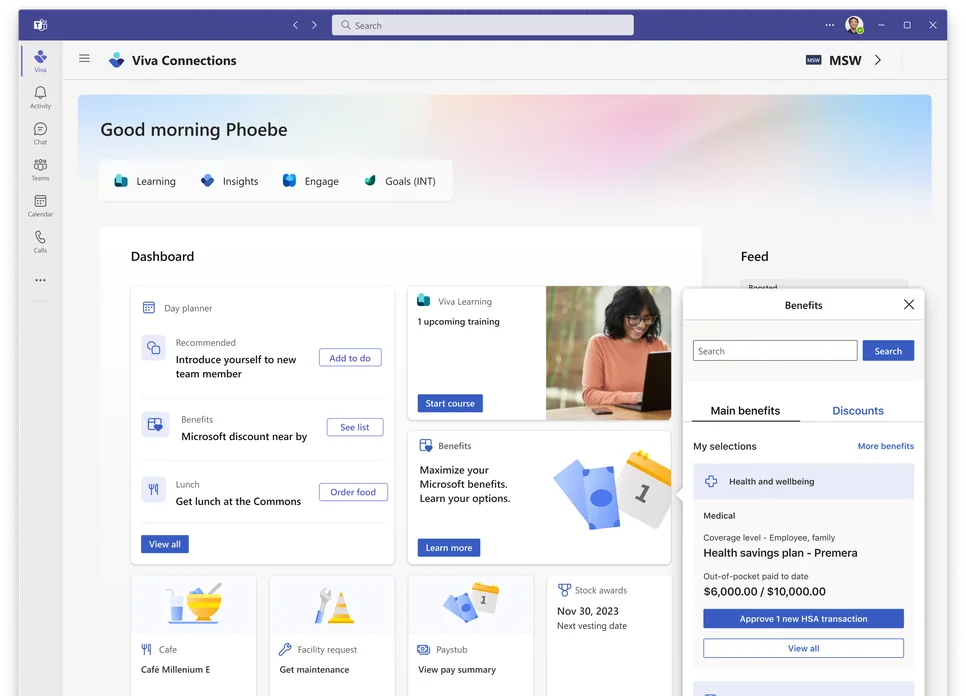Click the See list button
966x696 pixels.
(355, 427)
